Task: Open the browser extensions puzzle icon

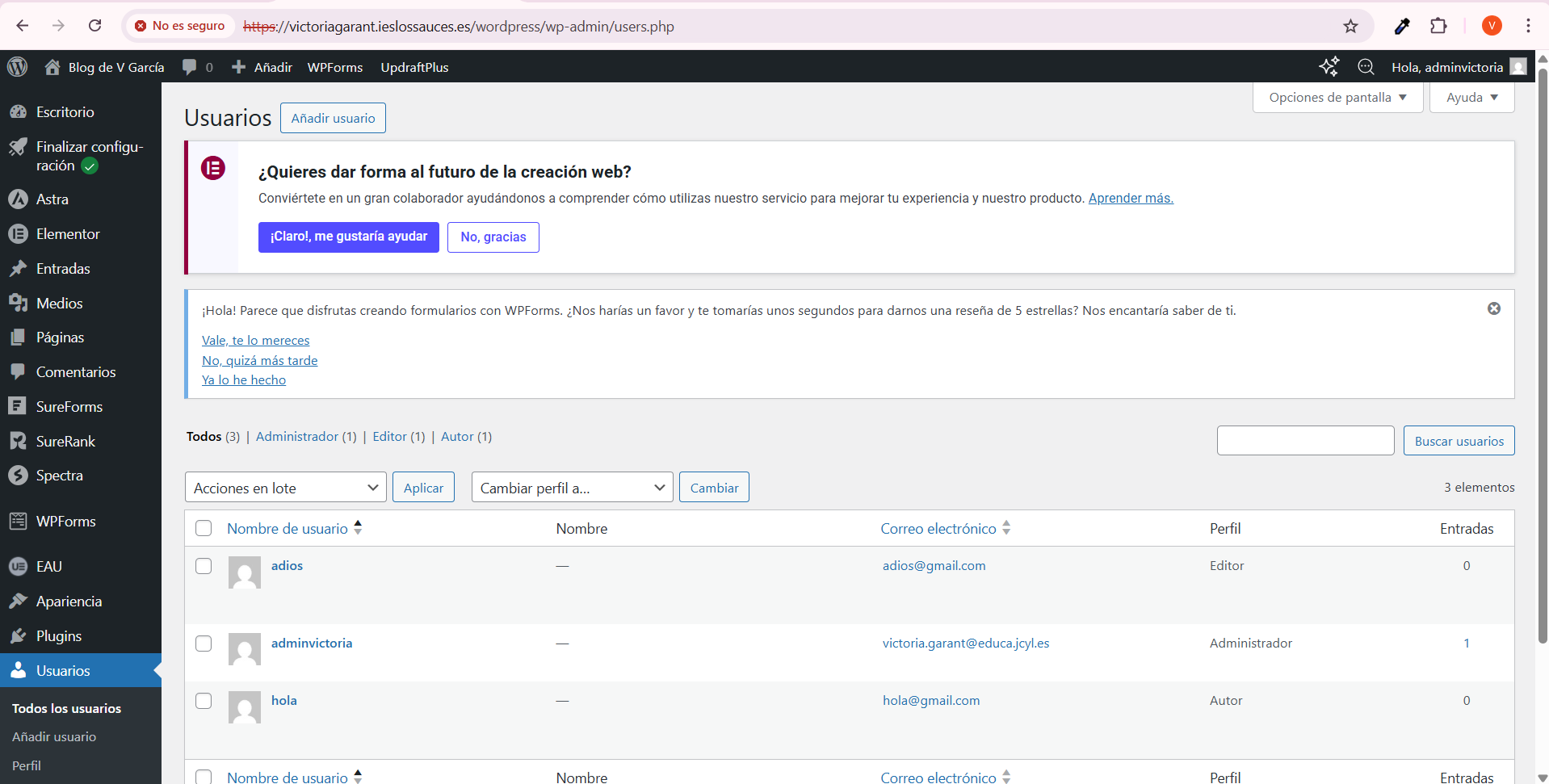Action: 1438,26
